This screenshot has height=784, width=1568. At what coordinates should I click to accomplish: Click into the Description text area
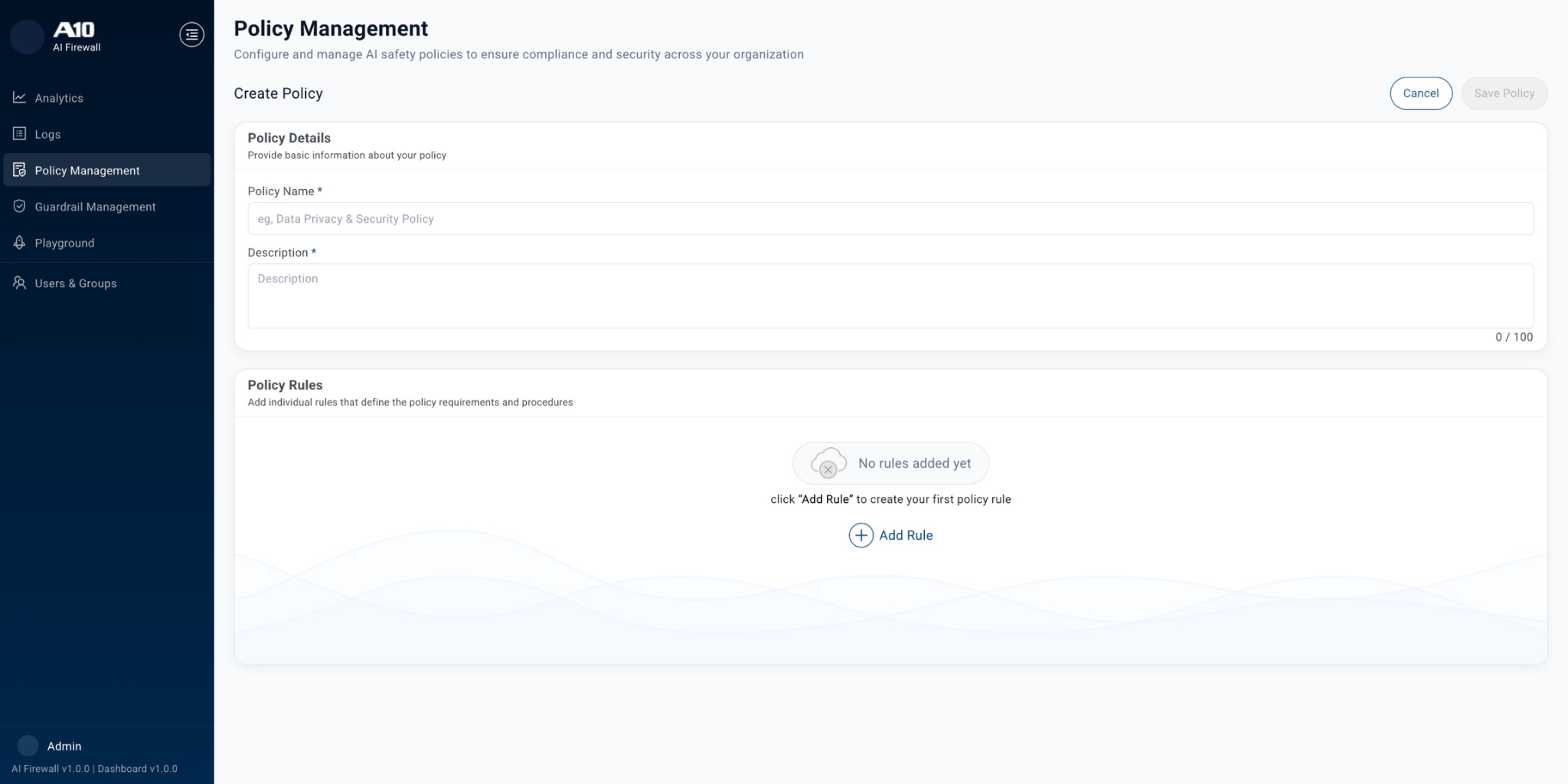tap(890, 296)
